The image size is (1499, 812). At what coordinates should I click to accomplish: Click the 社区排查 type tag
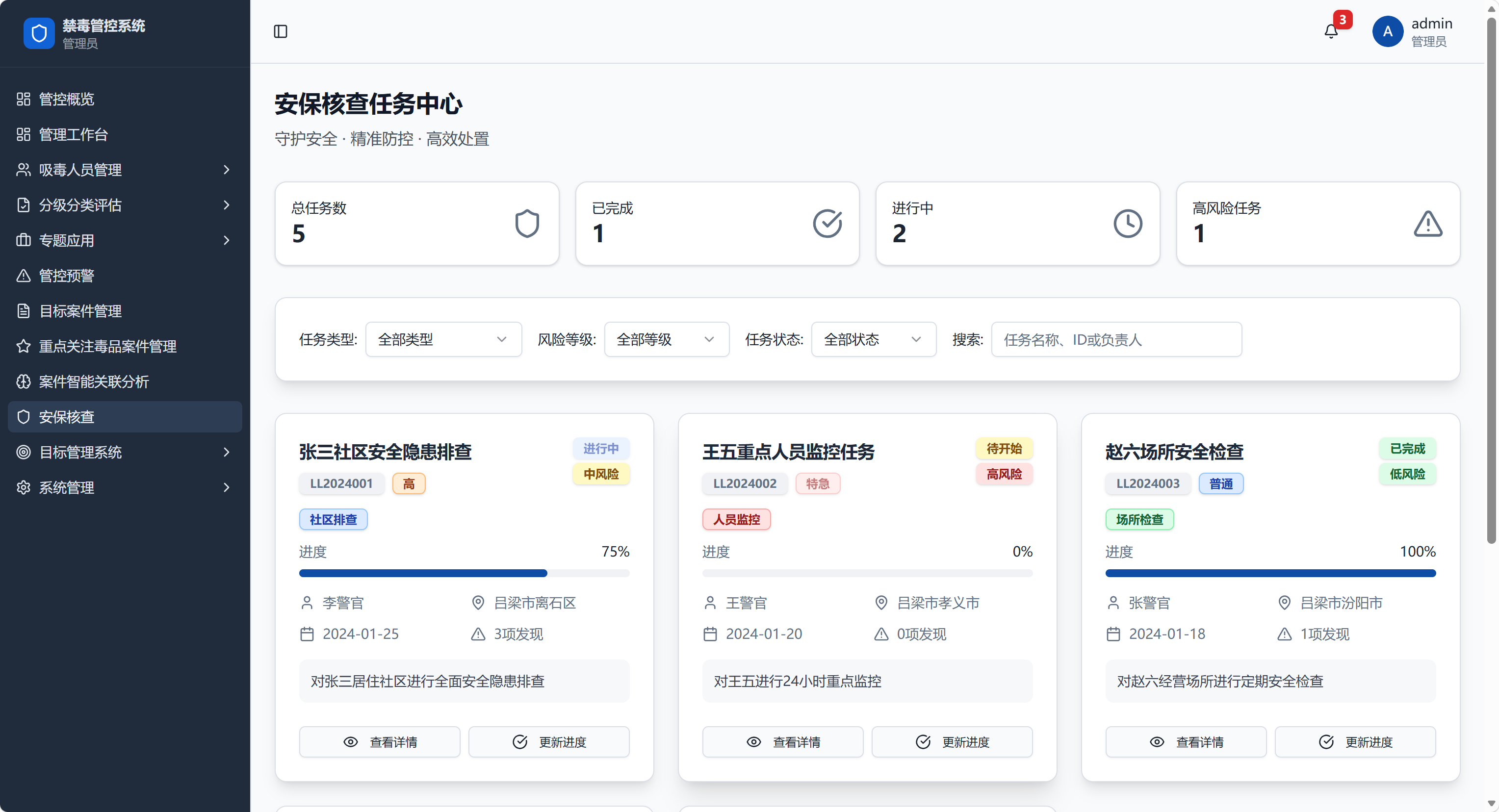[334, 519]
